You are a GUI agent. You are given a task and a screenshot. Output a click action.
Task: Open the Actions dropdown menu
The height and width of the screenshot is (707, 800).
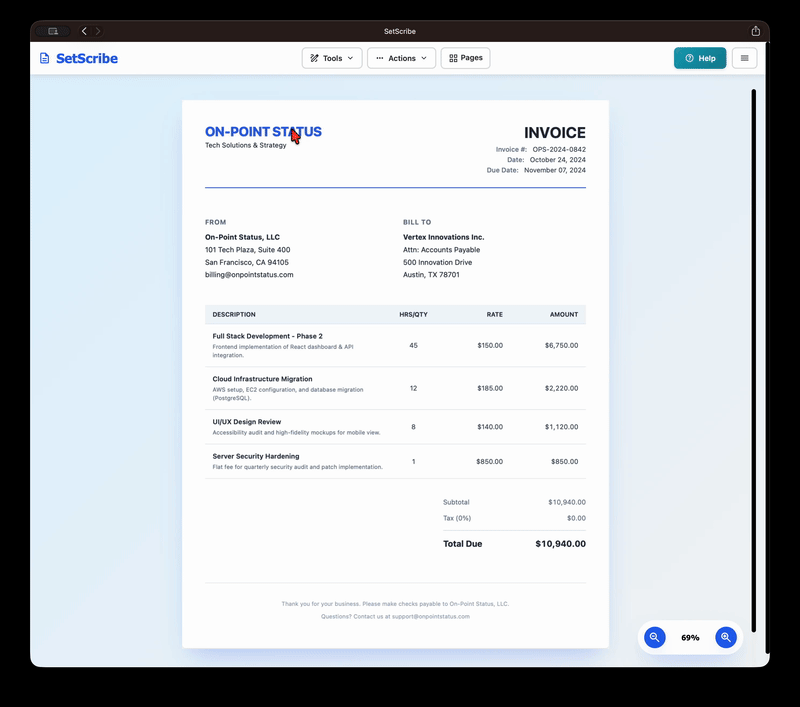point(401,58)
